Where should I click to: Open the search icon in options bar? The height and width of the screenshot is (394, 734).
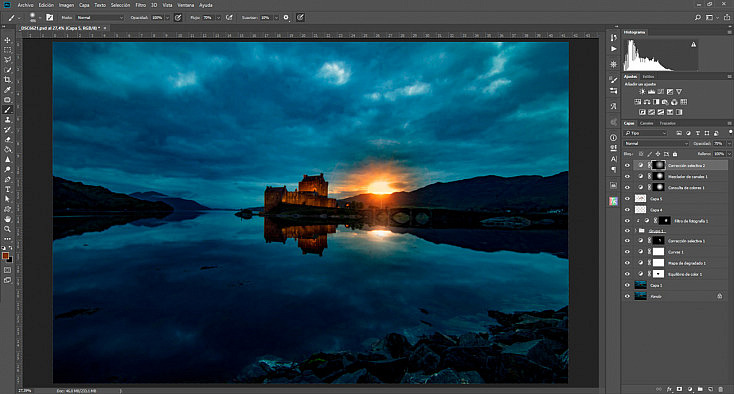coord(697,17)
